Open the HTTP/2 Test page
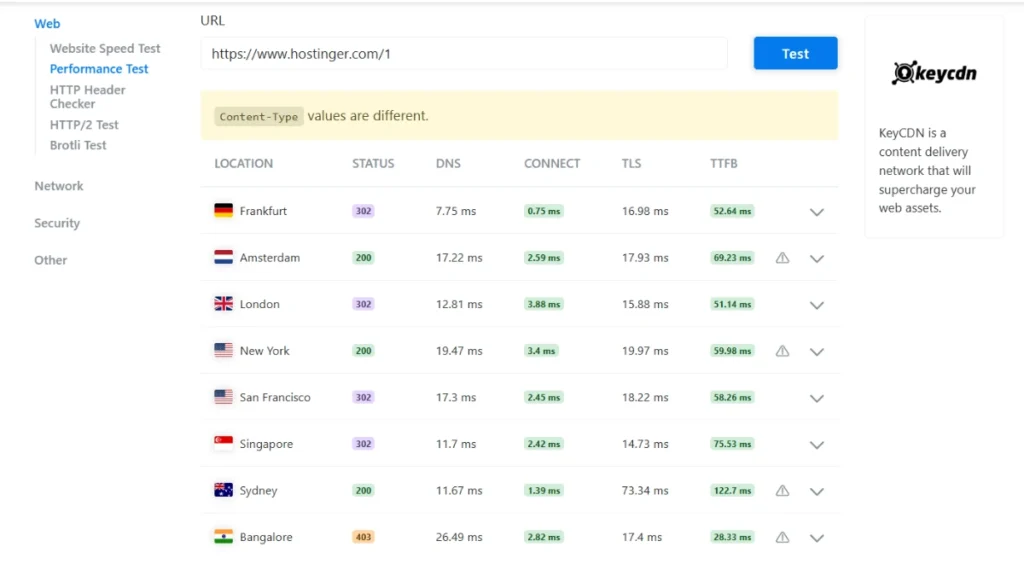This screenshot has height=576, width=1024. (x=84, y=124)
